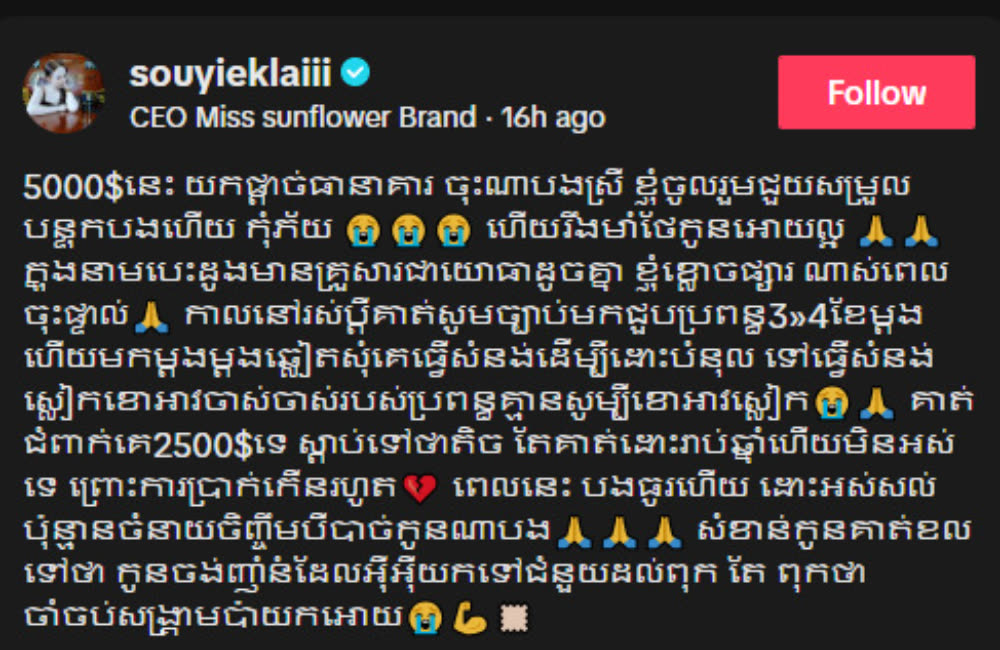Click the crying emoji beside the biceps emoji

coord(425,618)
